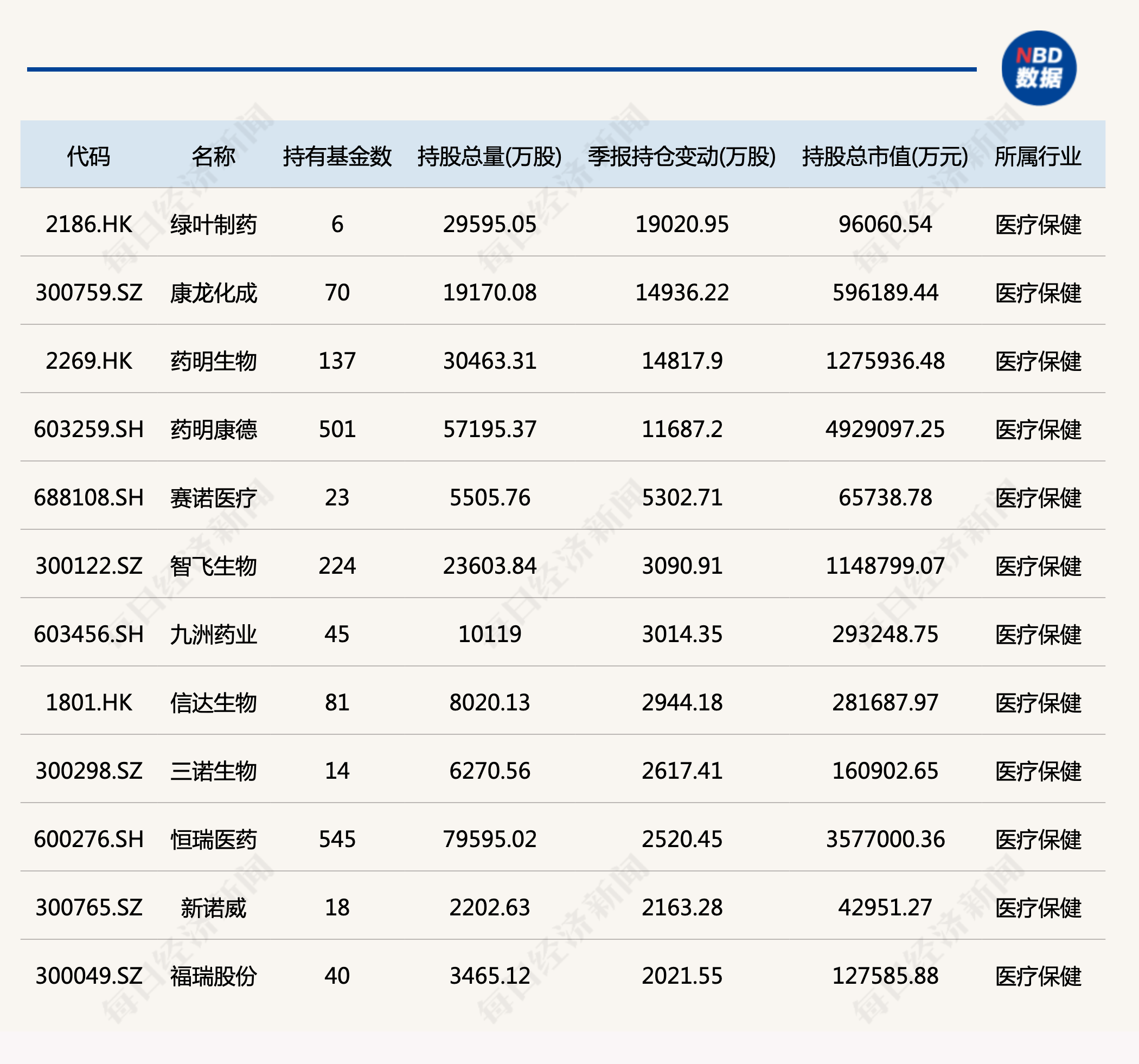Select the 药明生物 row name
This screenshot has width=1139, height=1064.
pos(213,361)
